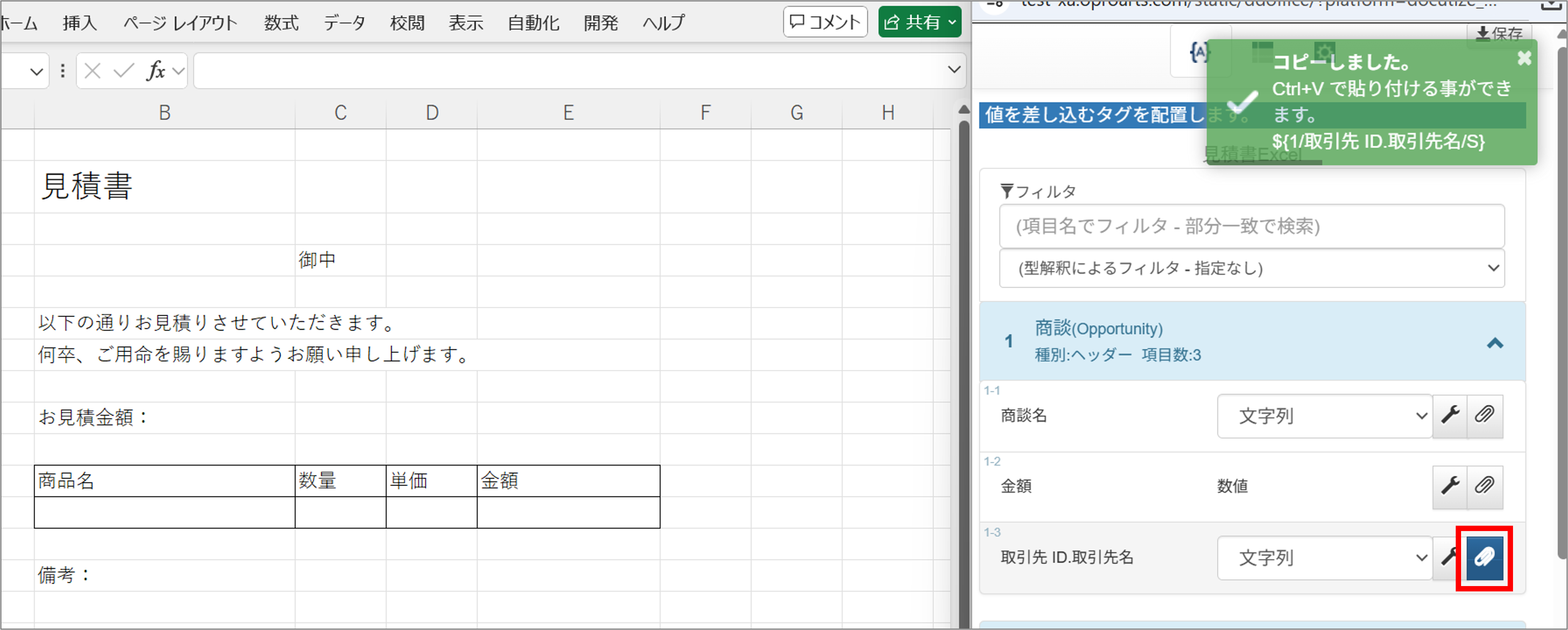The width and height of the screenshot is (1568, 630).
Task: Dismiss the コピーしました notification
Action: coord(1524,58)
